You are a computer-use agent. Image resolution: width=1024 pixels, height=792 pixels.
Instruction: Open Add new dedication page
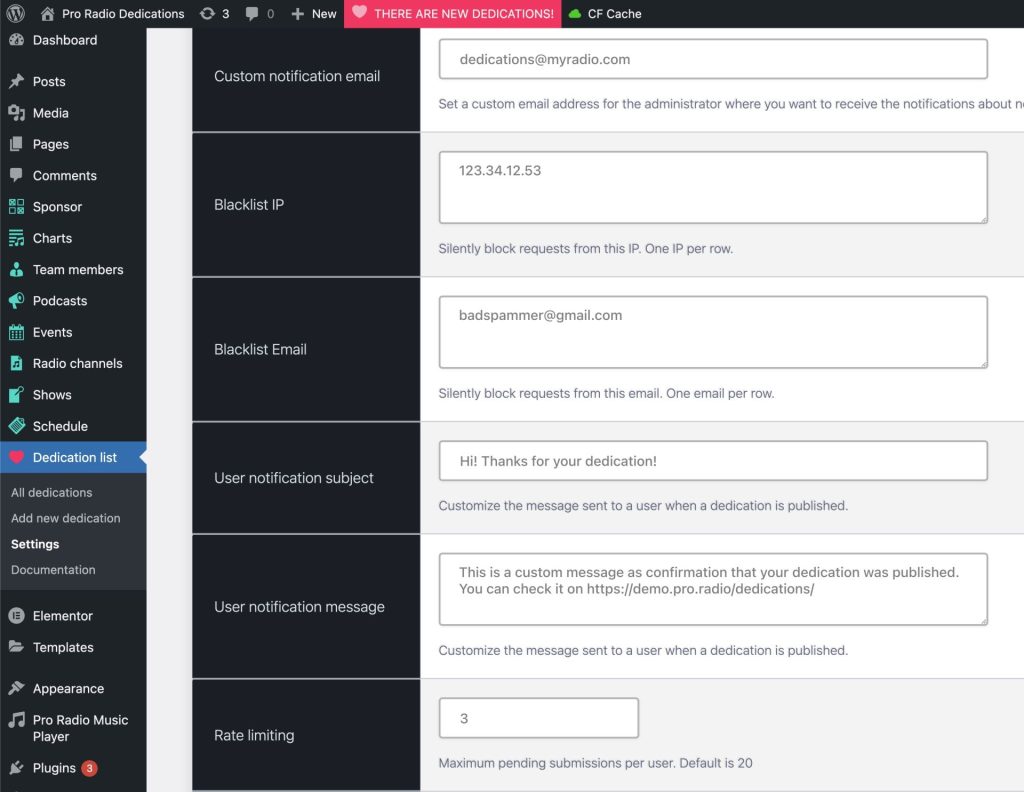click(65, 518)
